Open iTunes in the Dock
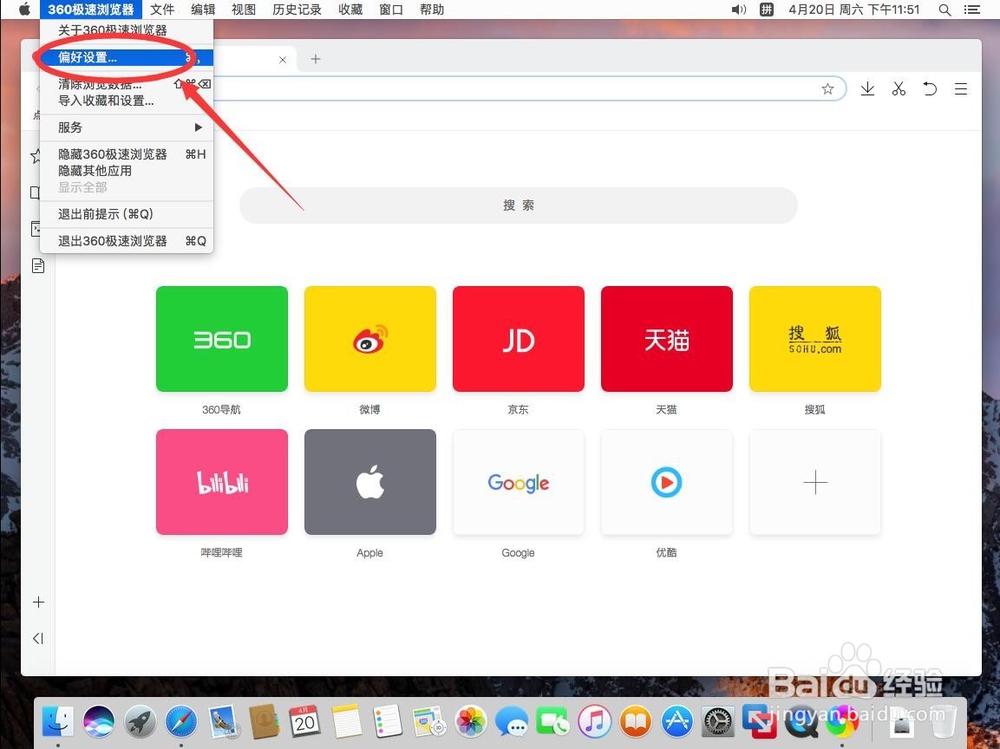The height and width of the screenshot is (749, 1000). tap(594, 722)
